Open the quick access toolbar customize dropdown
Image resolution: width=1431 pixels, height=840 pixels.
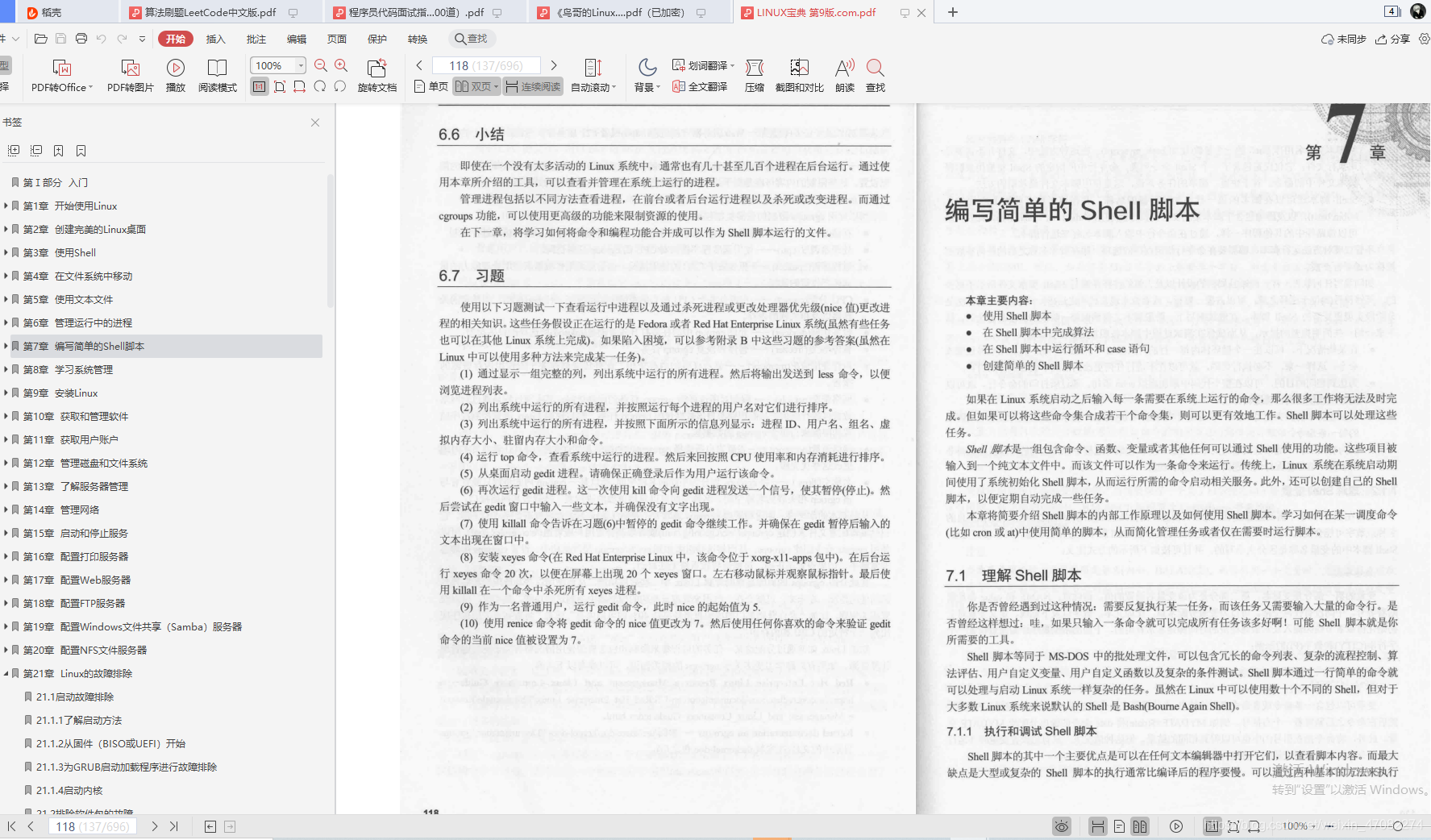143,39
